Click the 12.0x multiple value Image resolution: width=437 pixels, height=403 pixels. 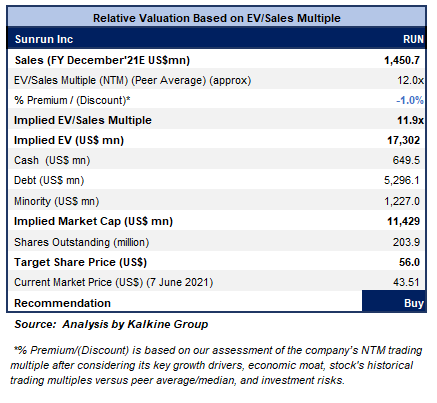click(x=410, y=80)
